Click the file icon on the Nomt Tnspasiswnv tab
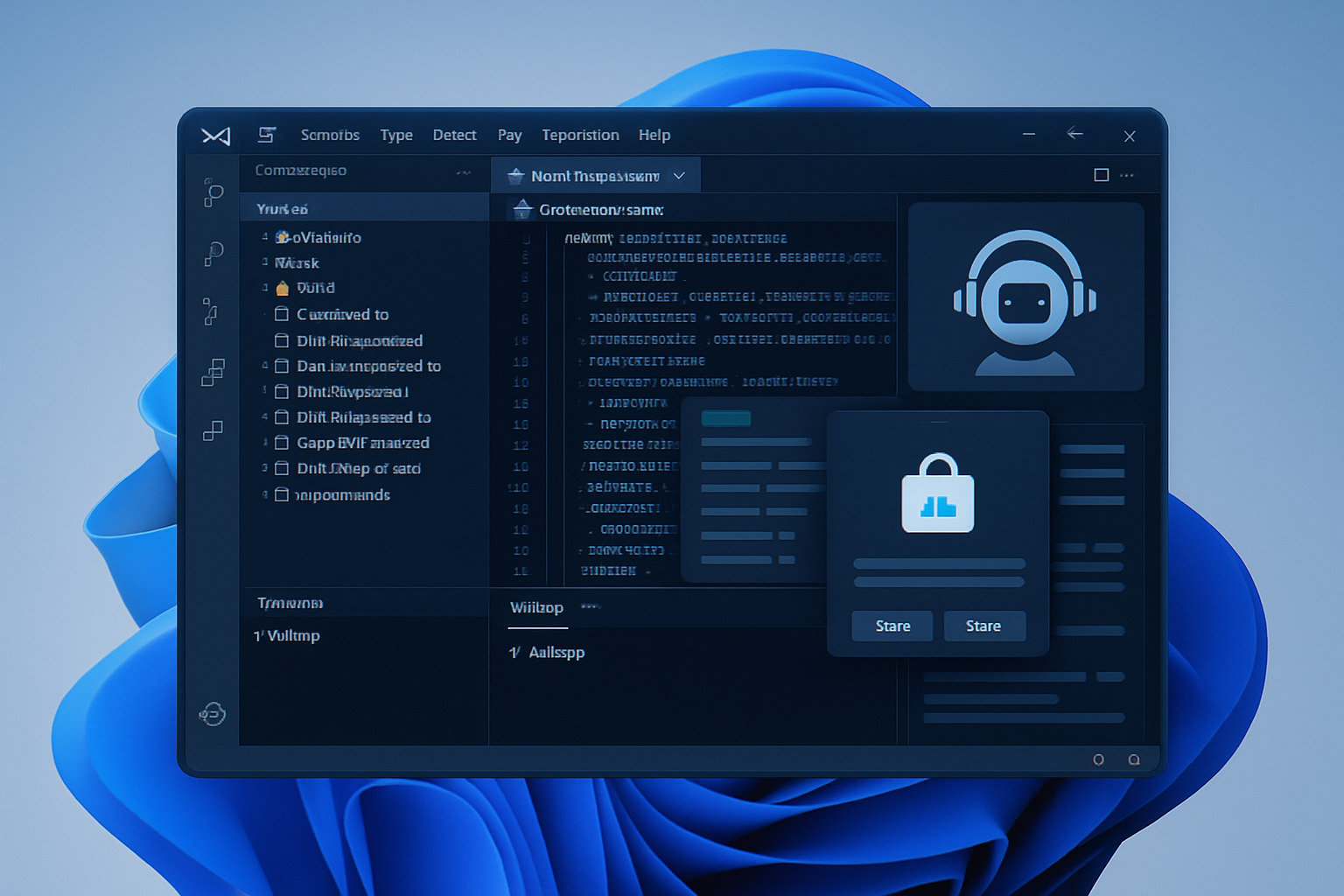The width and height of the screenshot is (1344, 896). pyautogui.click(x=515, y=176)
